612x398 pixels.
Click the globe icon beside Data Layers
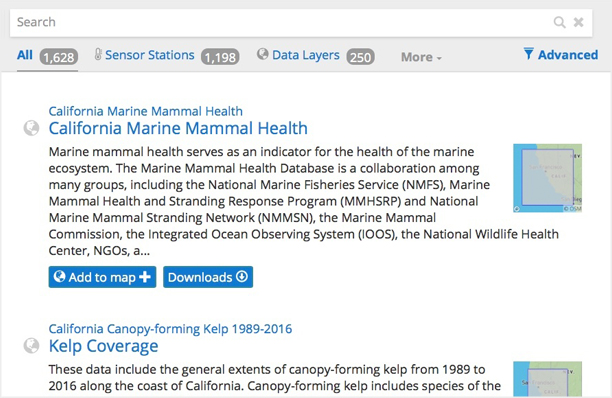tap(263, 54)
